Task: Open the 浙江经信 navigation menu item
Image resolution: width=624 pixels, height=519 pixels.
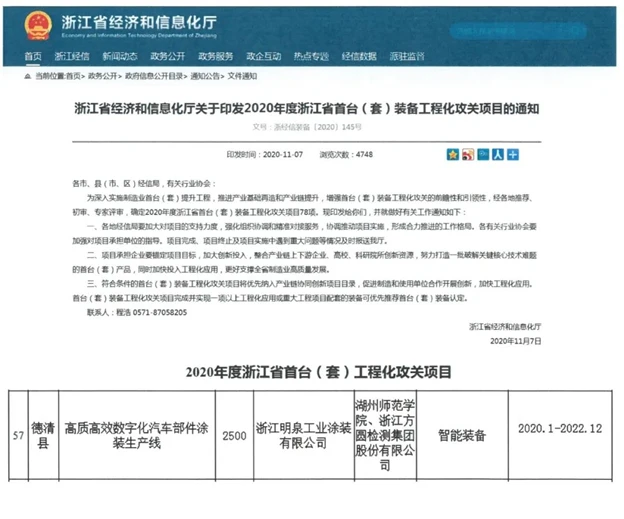Action: point(72,56)
